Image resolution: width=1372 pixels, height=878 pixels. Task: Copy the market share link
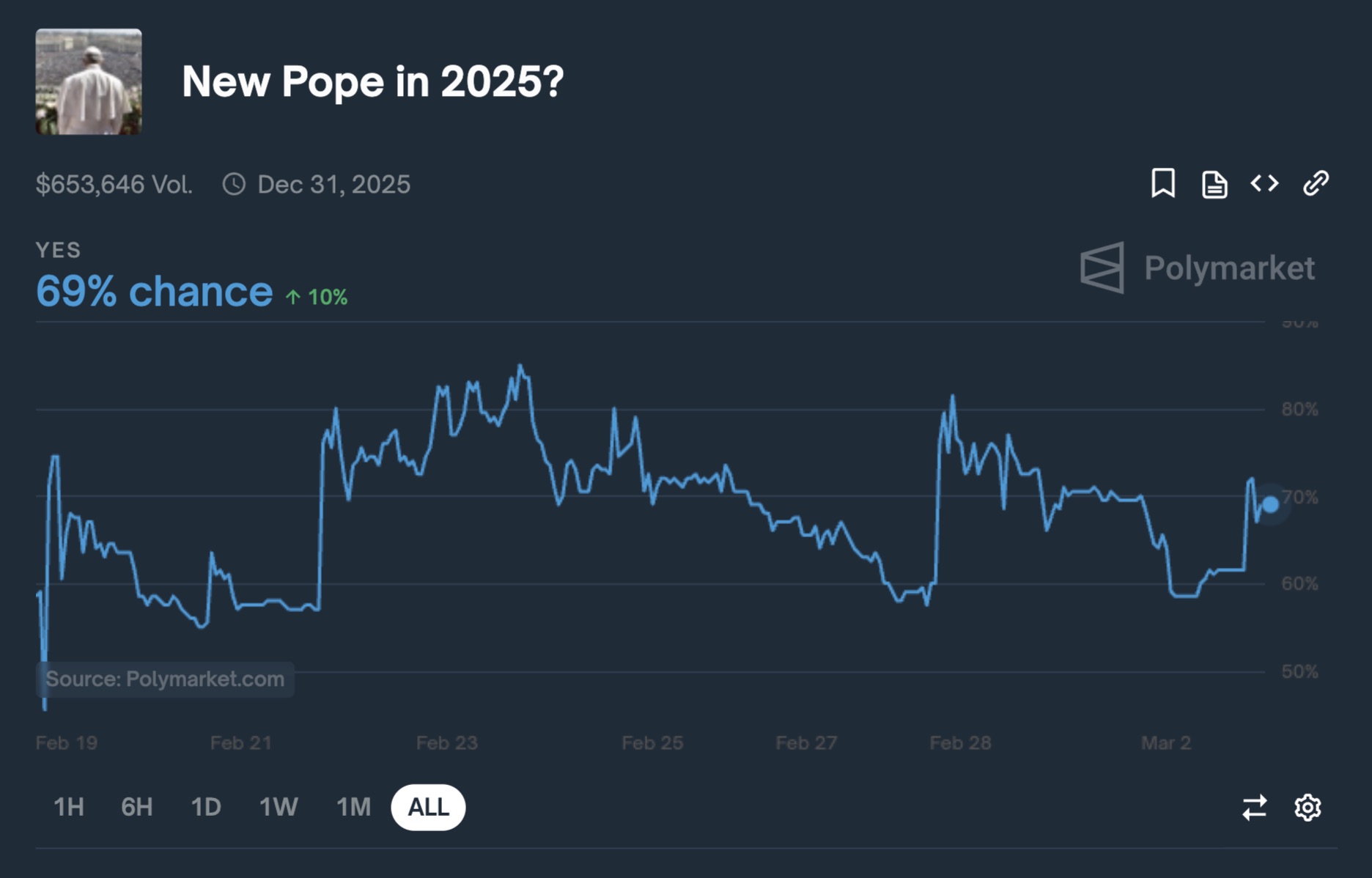point(1315,185)
